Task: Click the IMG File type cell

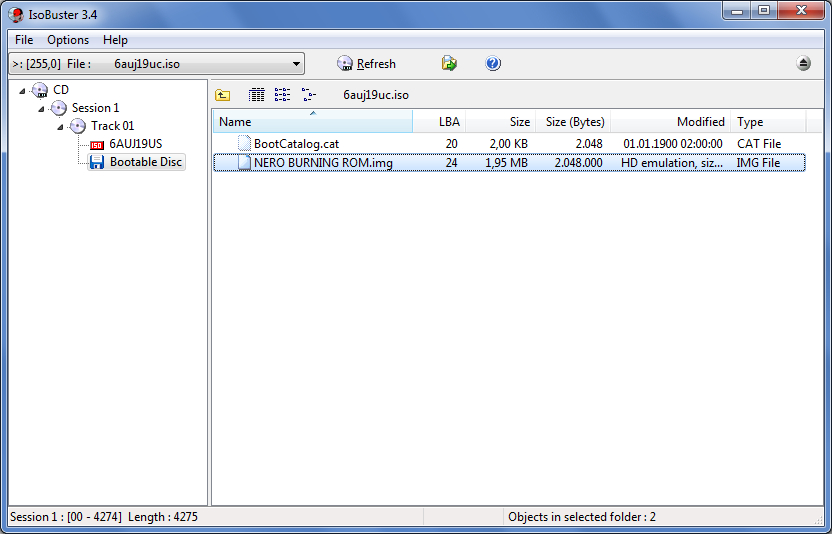Action: click(758, 163)
